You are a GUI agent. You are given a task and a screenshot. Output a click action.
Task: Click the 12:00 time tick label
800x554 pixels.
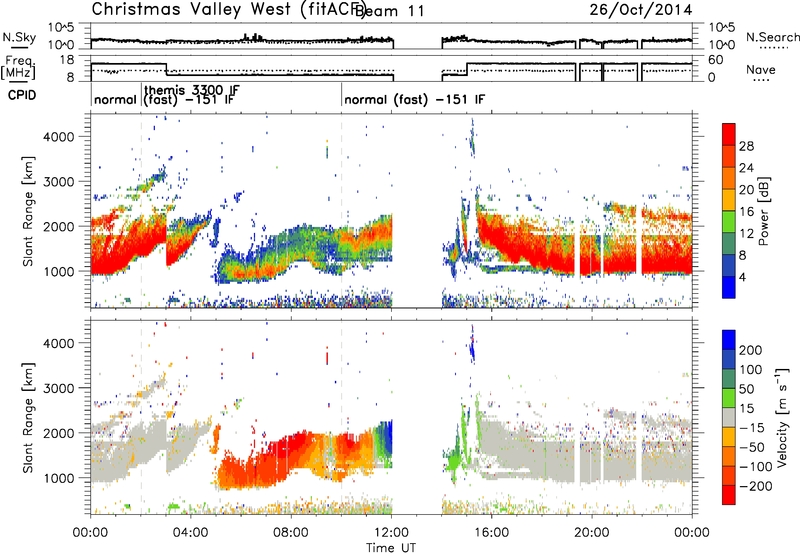click(x=391, y=533)
